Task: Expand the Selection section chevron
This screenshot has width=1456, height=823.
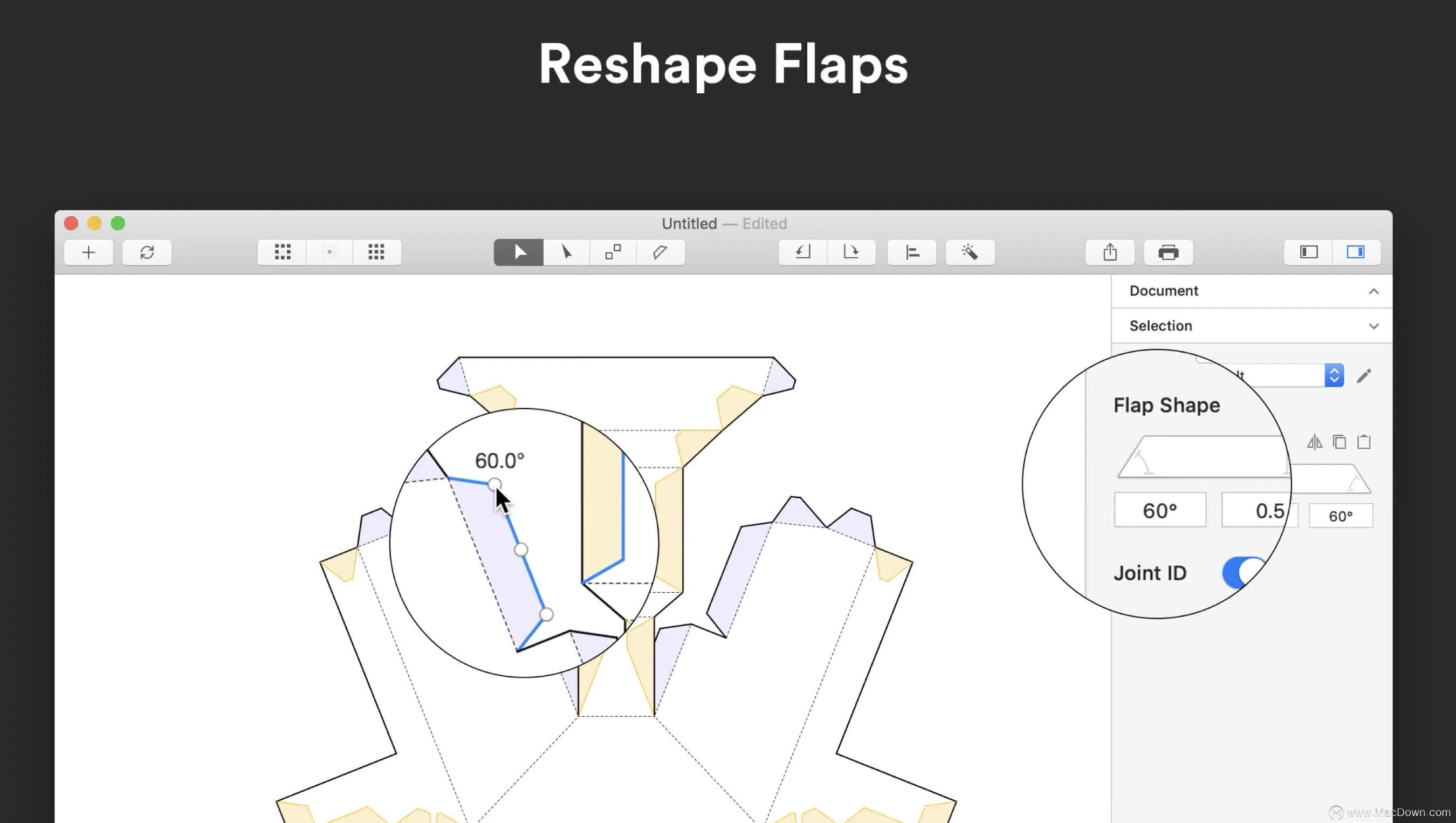Action: coord(1373,327)
